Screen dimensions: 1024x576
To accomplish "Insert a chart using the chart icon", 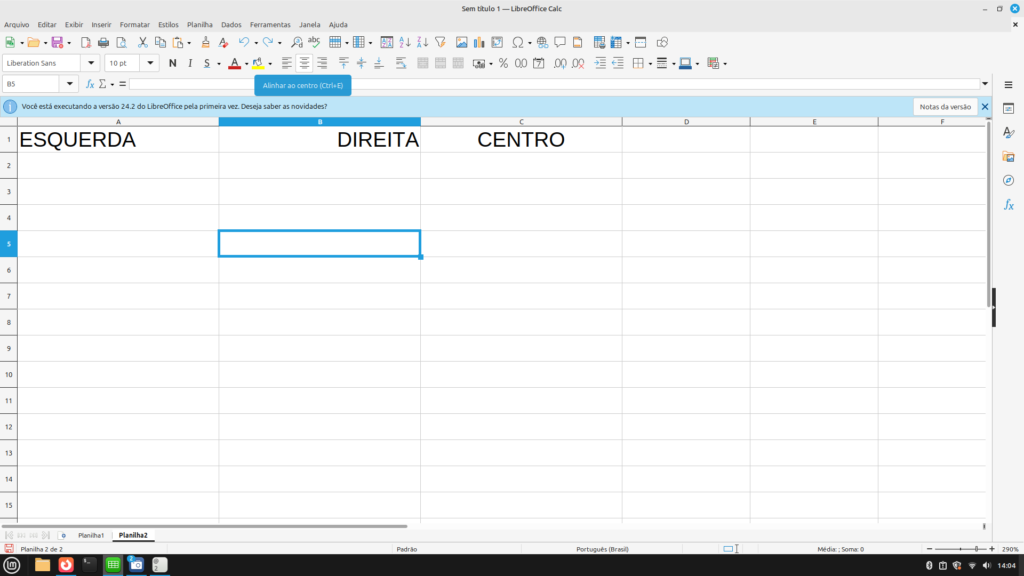I will pyautogui.click(x=479, y=43).
